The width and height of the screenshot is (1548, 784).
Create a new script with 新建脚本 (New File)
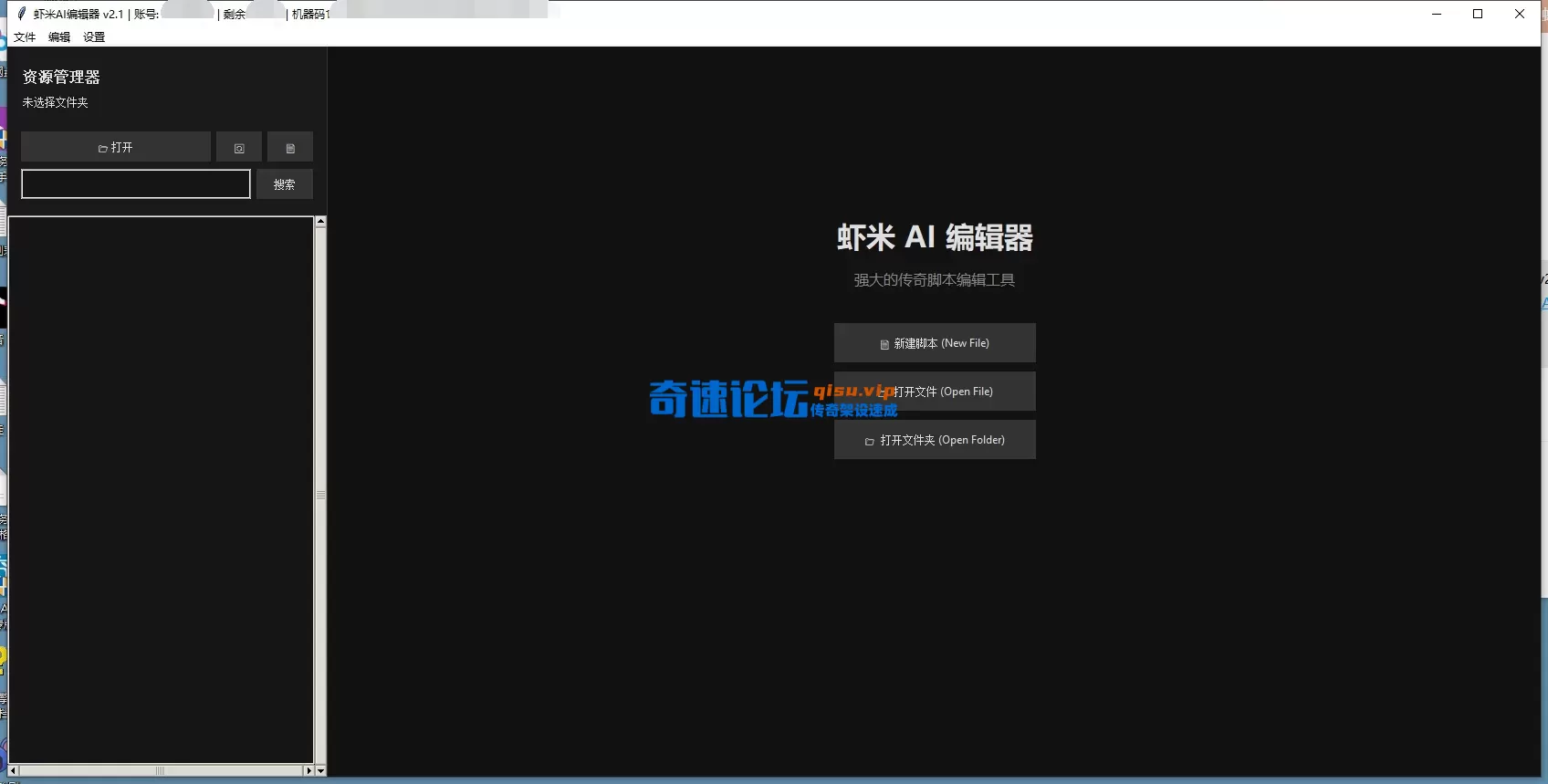coord(935,343)
